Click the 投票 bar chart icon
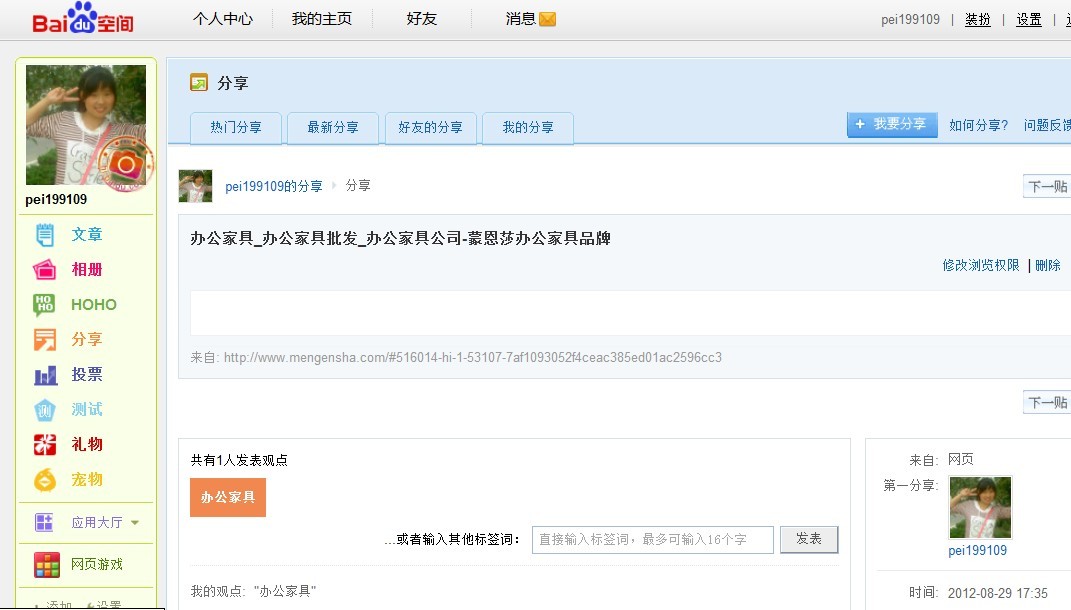 point(45,374)
